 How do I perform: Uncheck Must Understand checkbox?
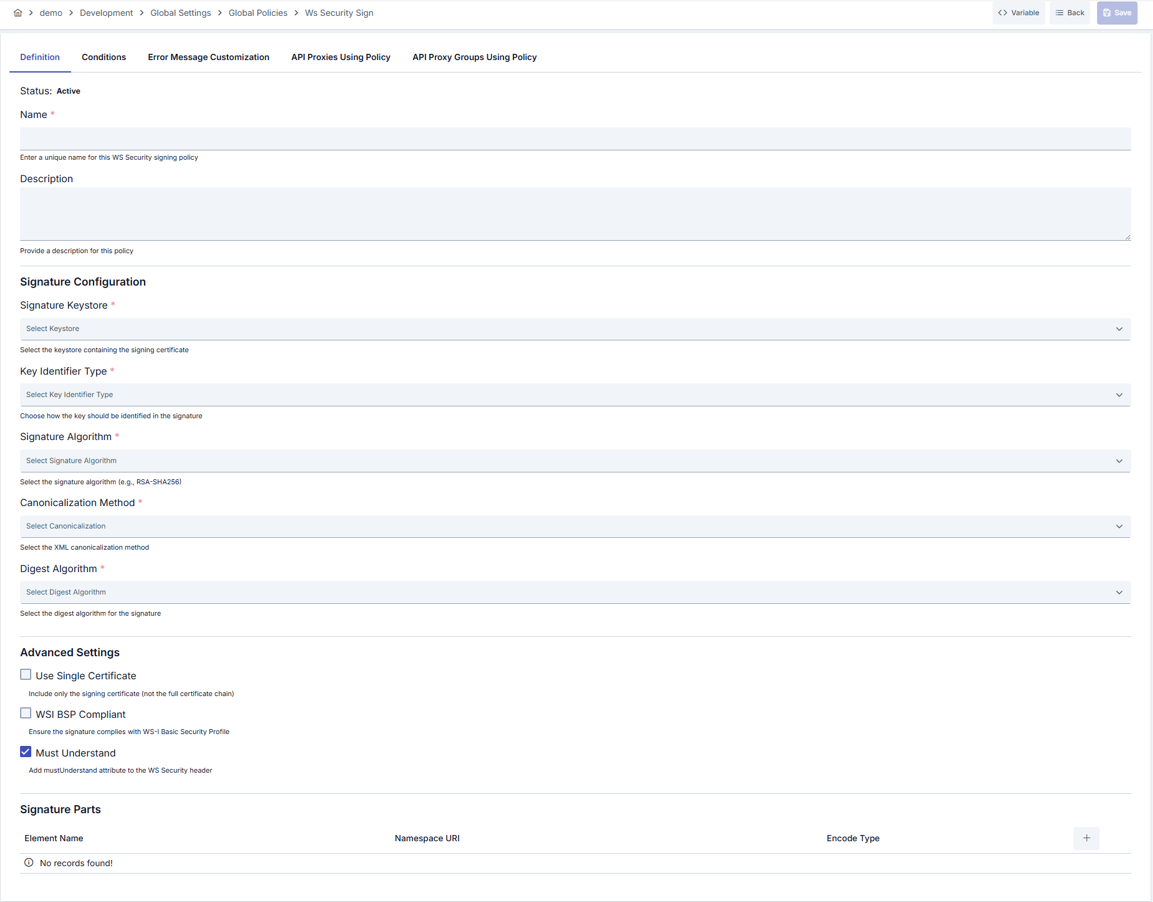(26, 752)
